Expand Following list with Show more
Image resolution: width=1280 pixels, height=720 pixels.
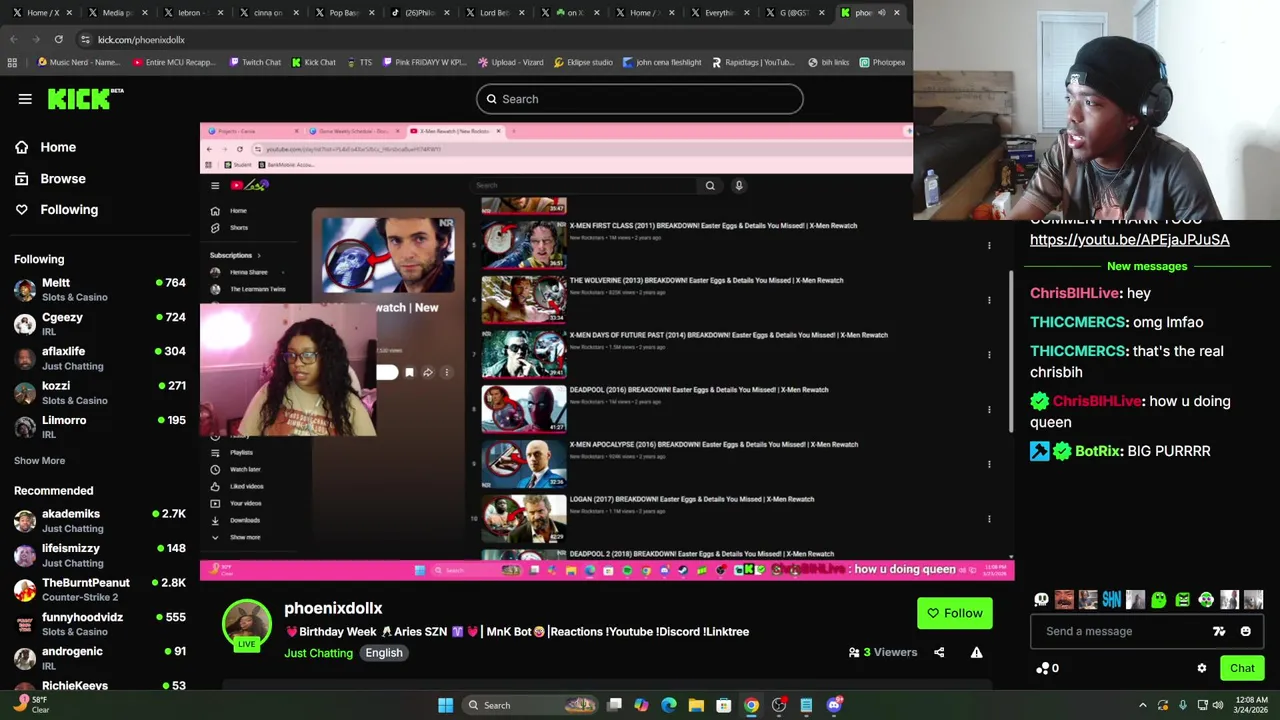pyautogui.click(x=39, y=460)
